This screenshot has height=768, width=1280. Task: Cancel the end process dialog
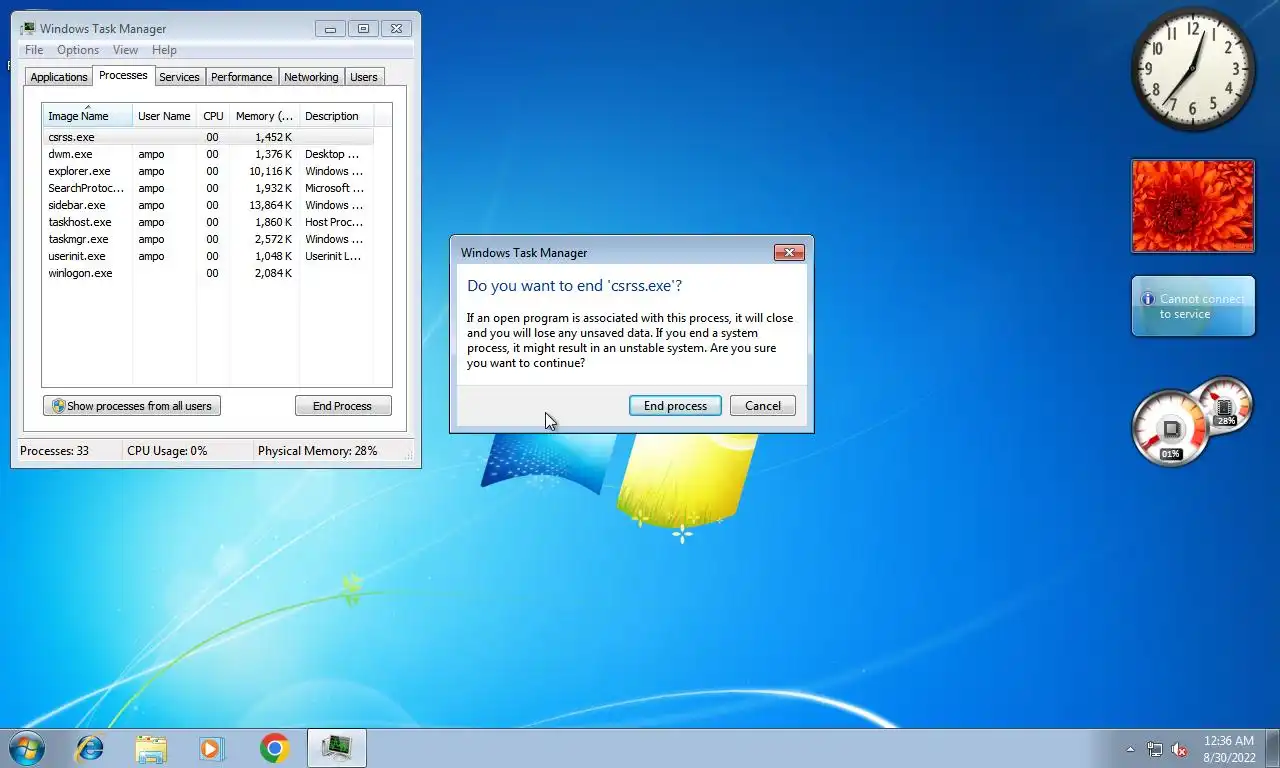coord(763,406)
